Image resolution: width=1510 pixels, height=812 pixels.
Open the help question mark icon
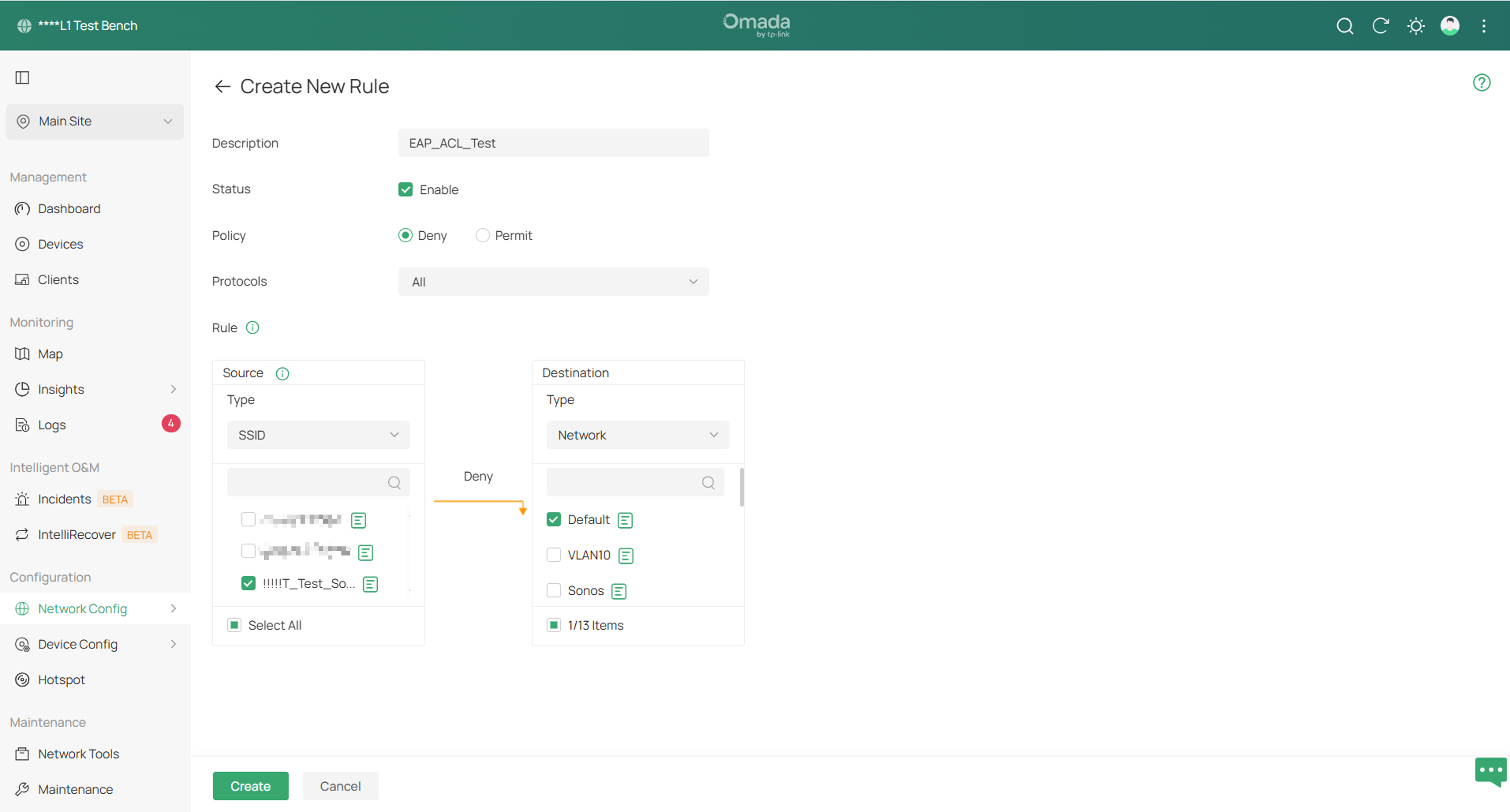(x=1481, y=83)
